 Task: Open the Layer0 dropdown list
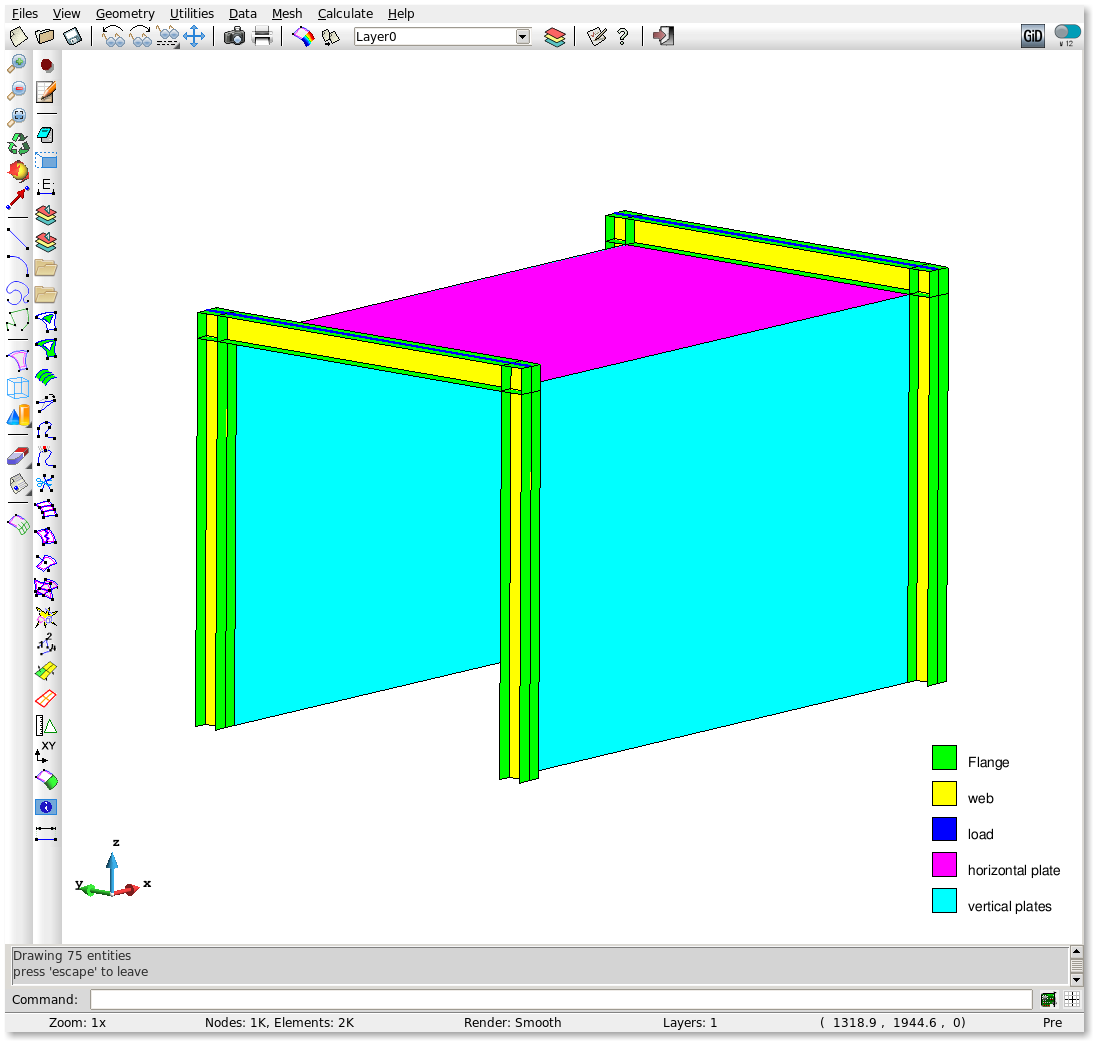pos(522,37)
